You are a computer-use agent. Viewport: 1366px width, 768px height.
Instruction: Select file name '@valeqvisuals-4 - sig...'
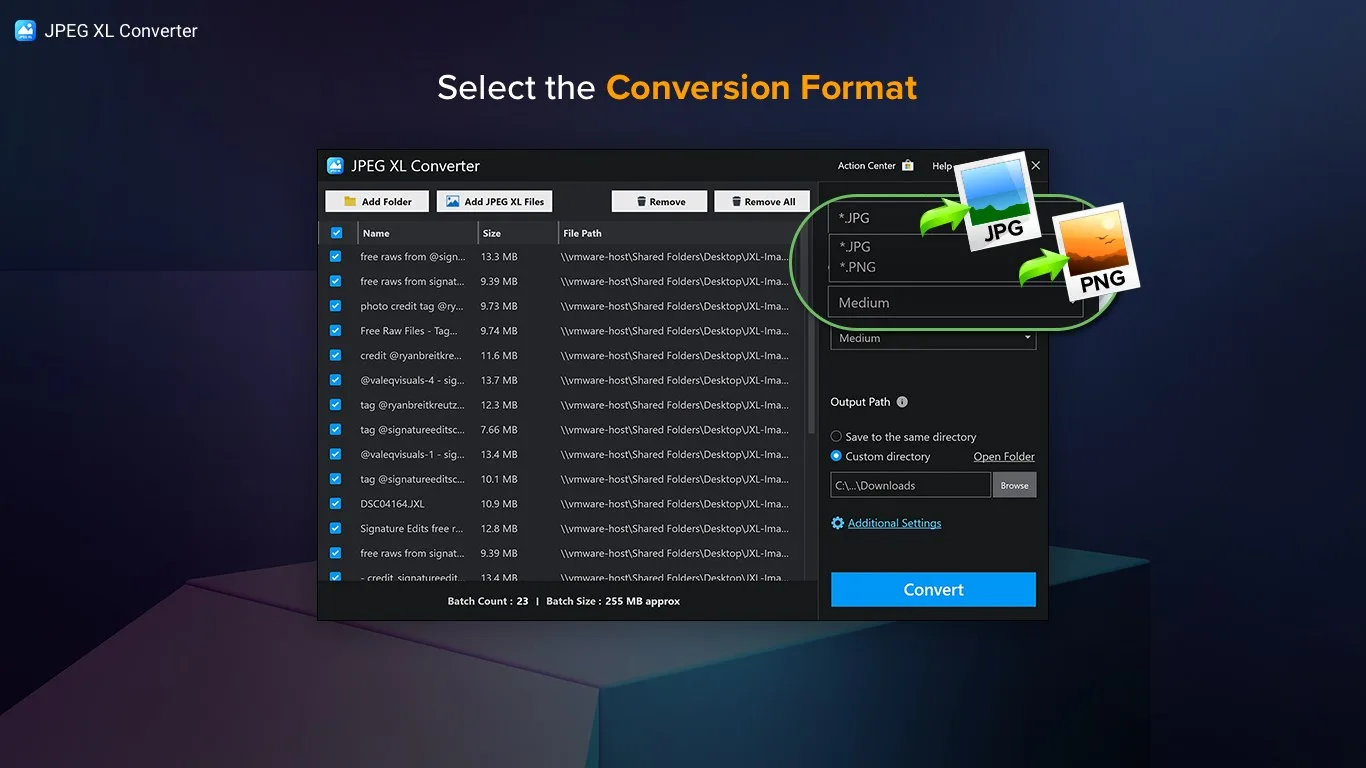coord(412,380)
